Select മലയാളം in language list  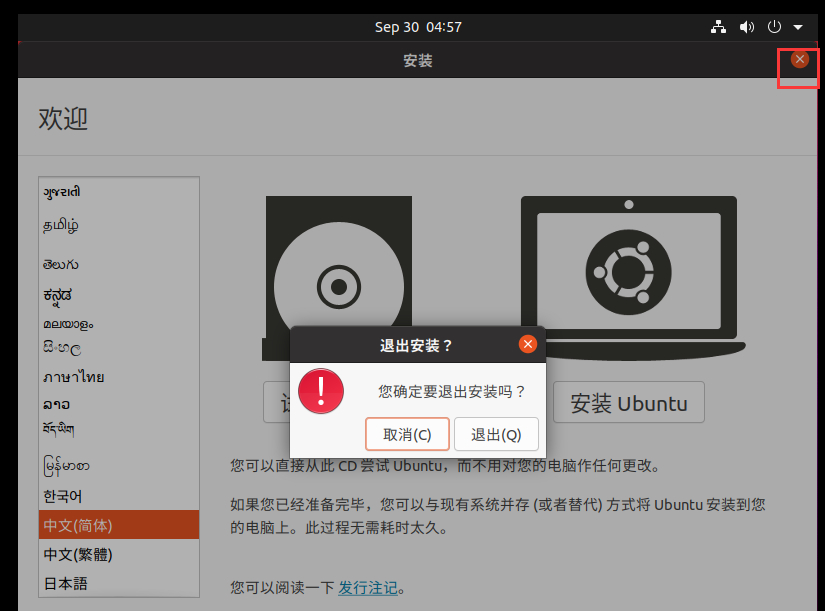(x=119, y=324)
